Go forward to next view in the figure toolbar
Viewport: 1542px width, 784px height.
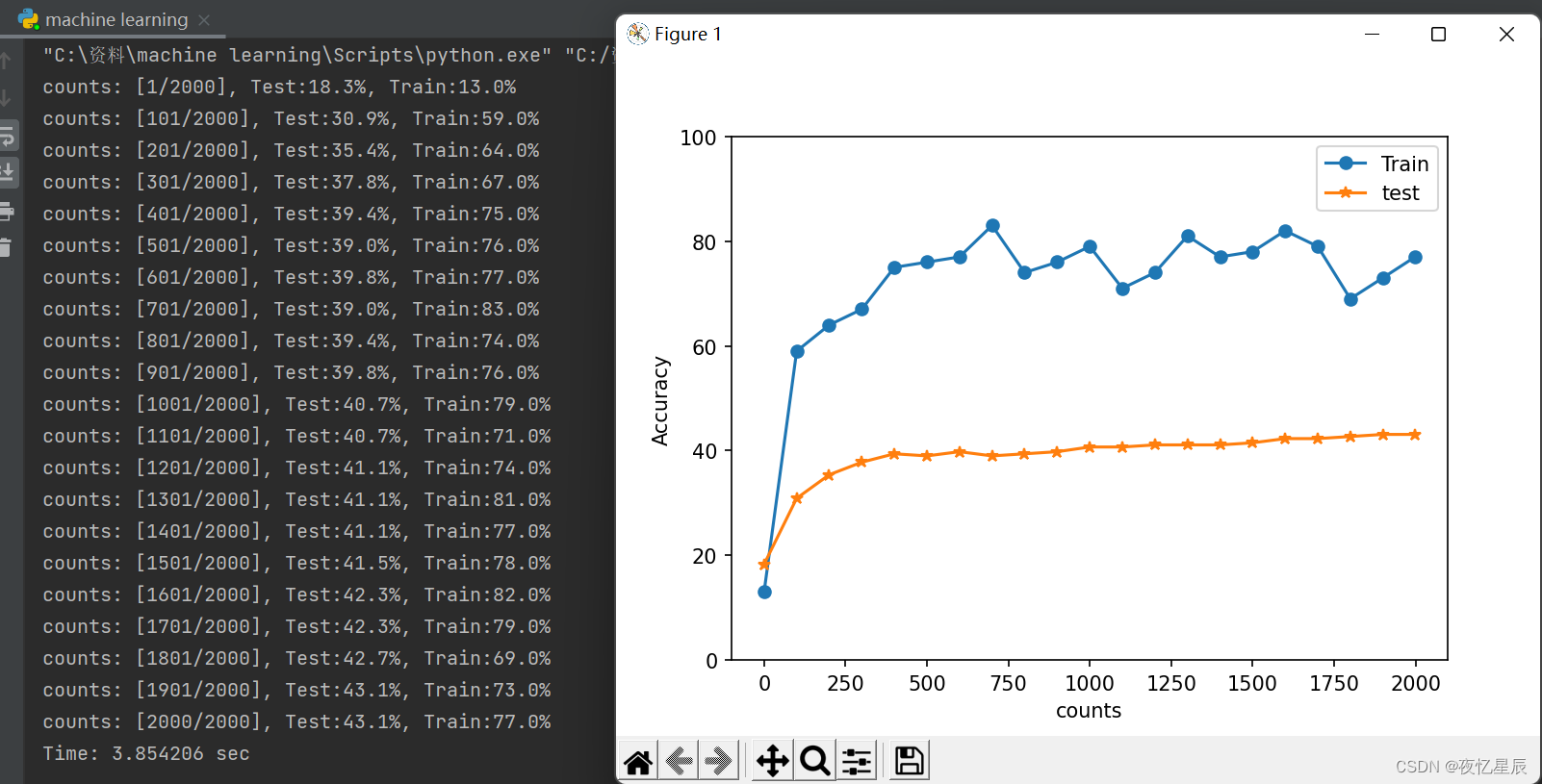pos(718,762)
